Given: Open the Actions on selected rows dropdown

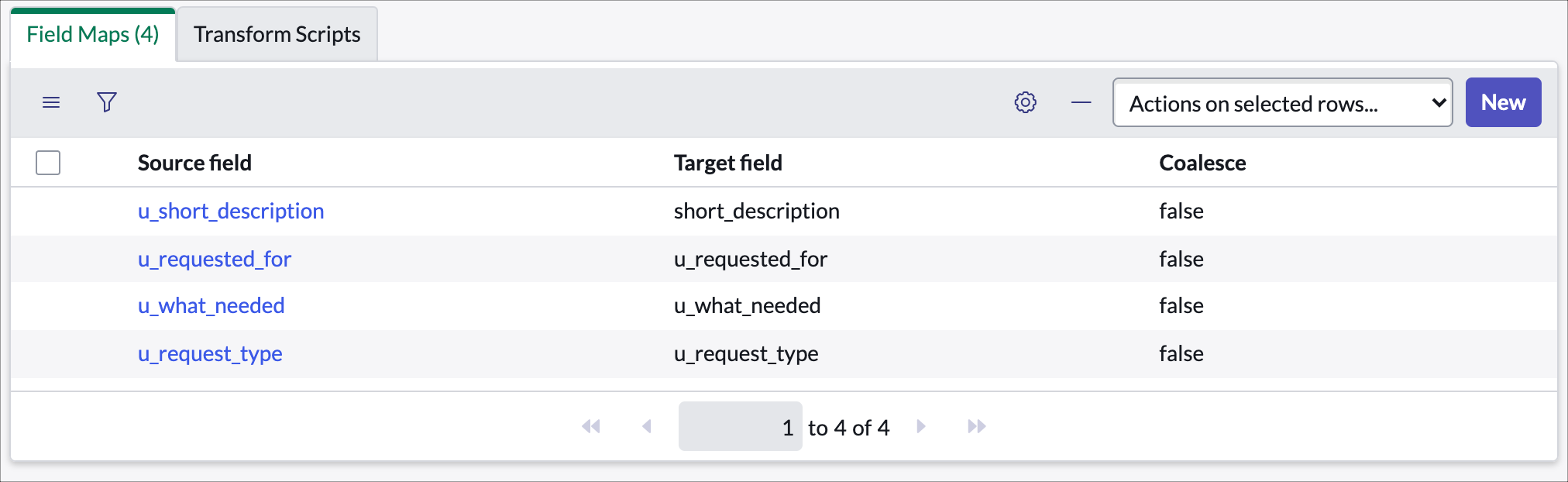Looking at the screenshot, I should [1281, 102].
